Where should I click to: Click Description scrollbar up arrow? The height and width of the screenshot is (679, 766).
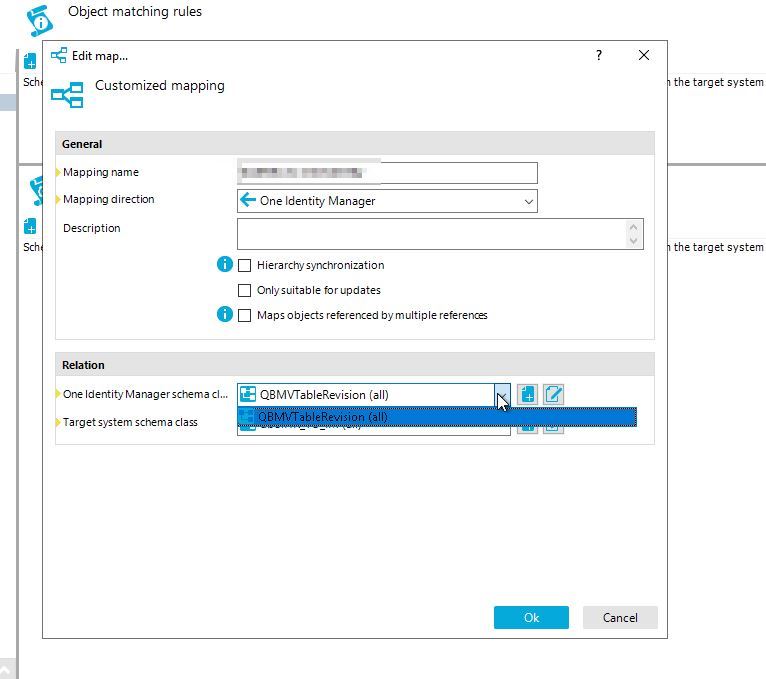tap(634, 227)
